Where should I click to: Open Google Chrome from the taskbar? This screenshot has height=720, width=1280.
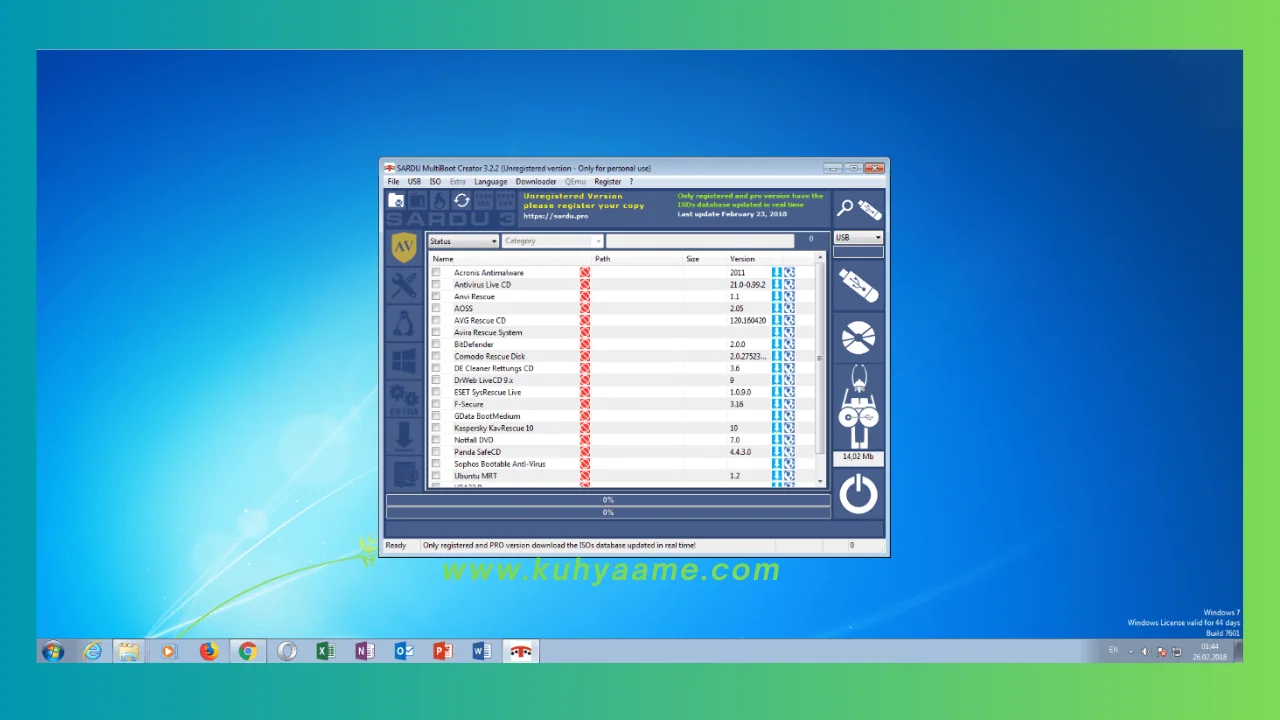[247, 651]
